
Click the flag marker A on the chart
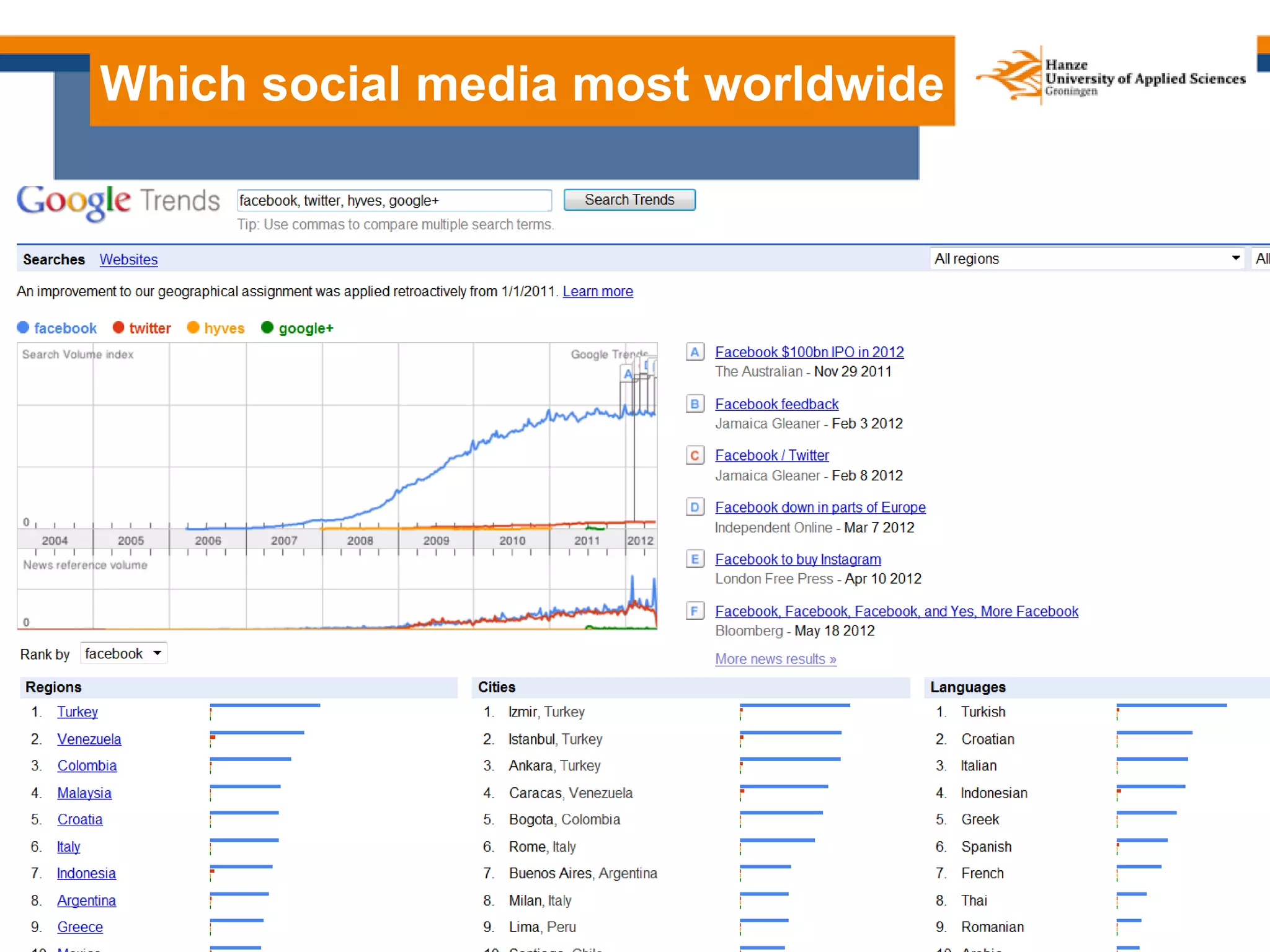(x=628, y=374)
